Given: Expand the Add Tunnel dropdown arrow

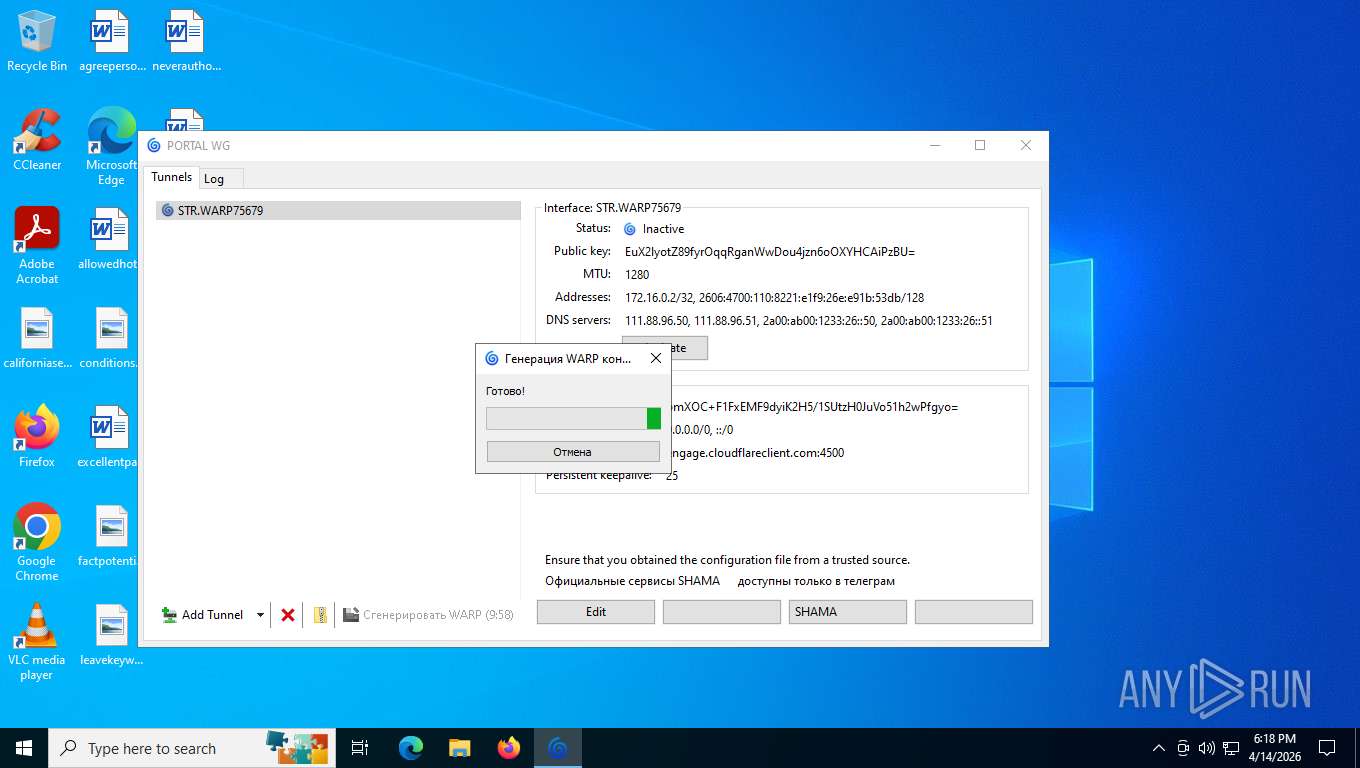Looking at the screenshot, I should pyautogui.click(x=260, y=615).
